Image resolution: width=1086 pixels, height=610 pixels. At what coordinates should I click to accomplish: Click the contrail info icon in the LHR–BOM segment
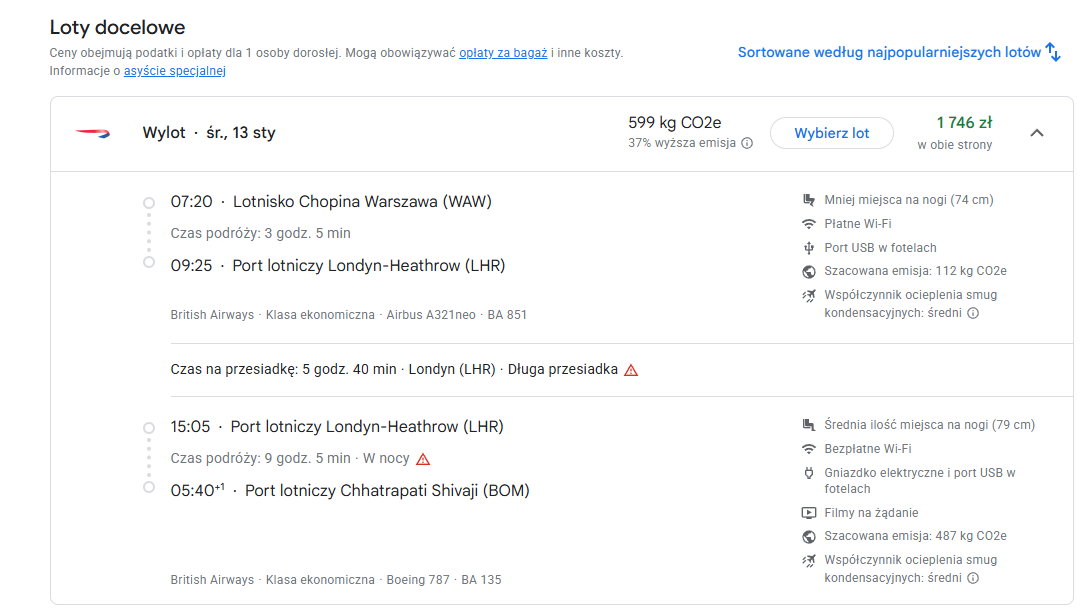point(973,578)
